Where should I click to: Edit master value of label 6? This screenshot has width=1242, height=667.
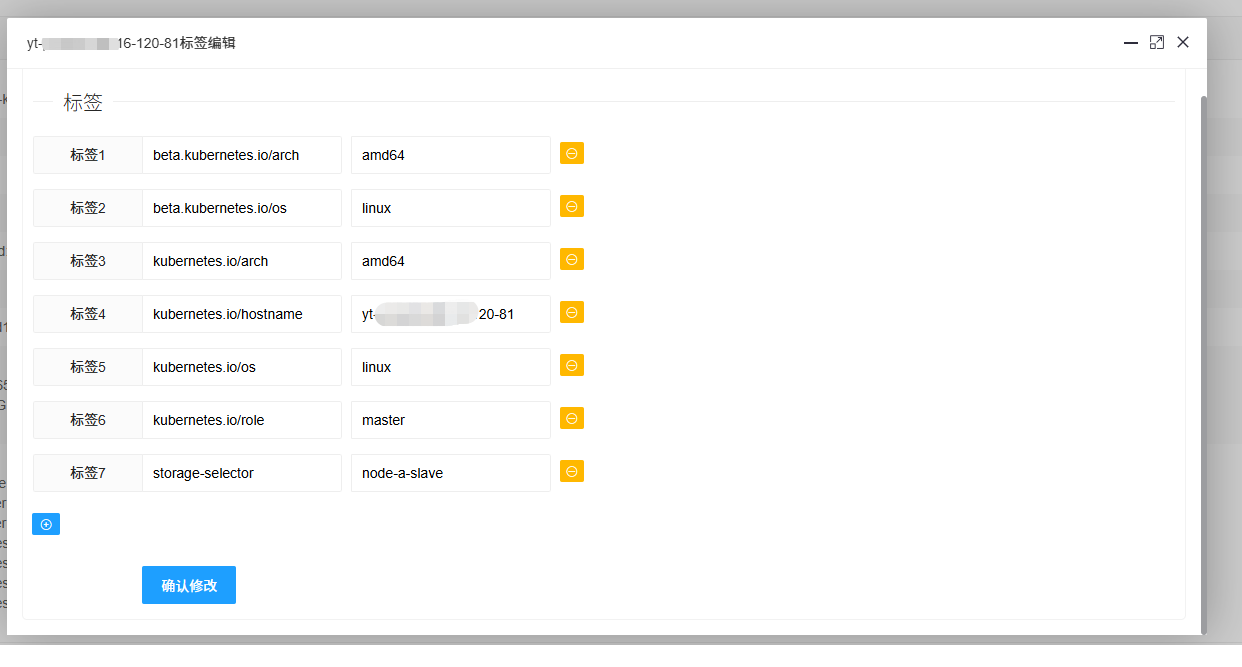(451, 420)
